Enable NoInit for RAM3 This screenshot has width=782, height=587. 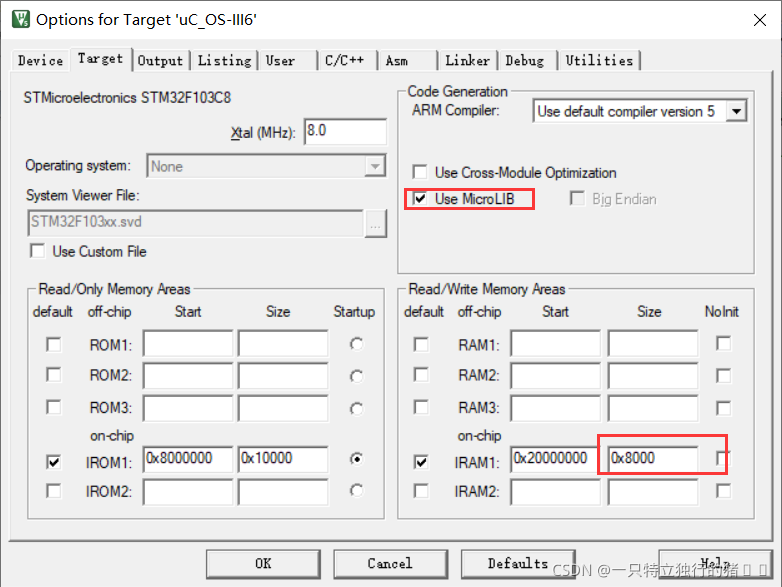pyautogui.click(x=723, y=408)
